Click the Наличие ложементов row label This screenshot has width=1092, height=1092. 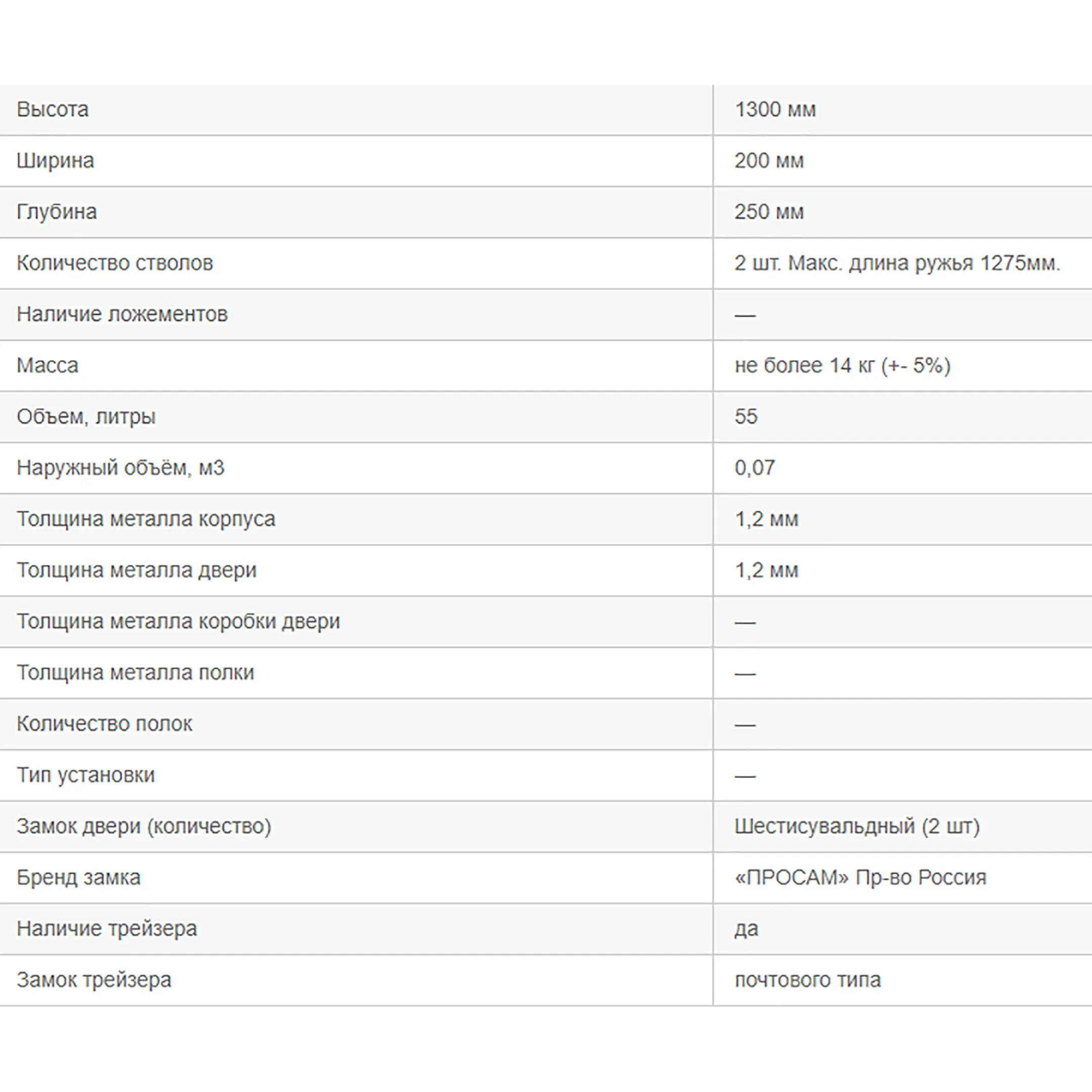122,314
